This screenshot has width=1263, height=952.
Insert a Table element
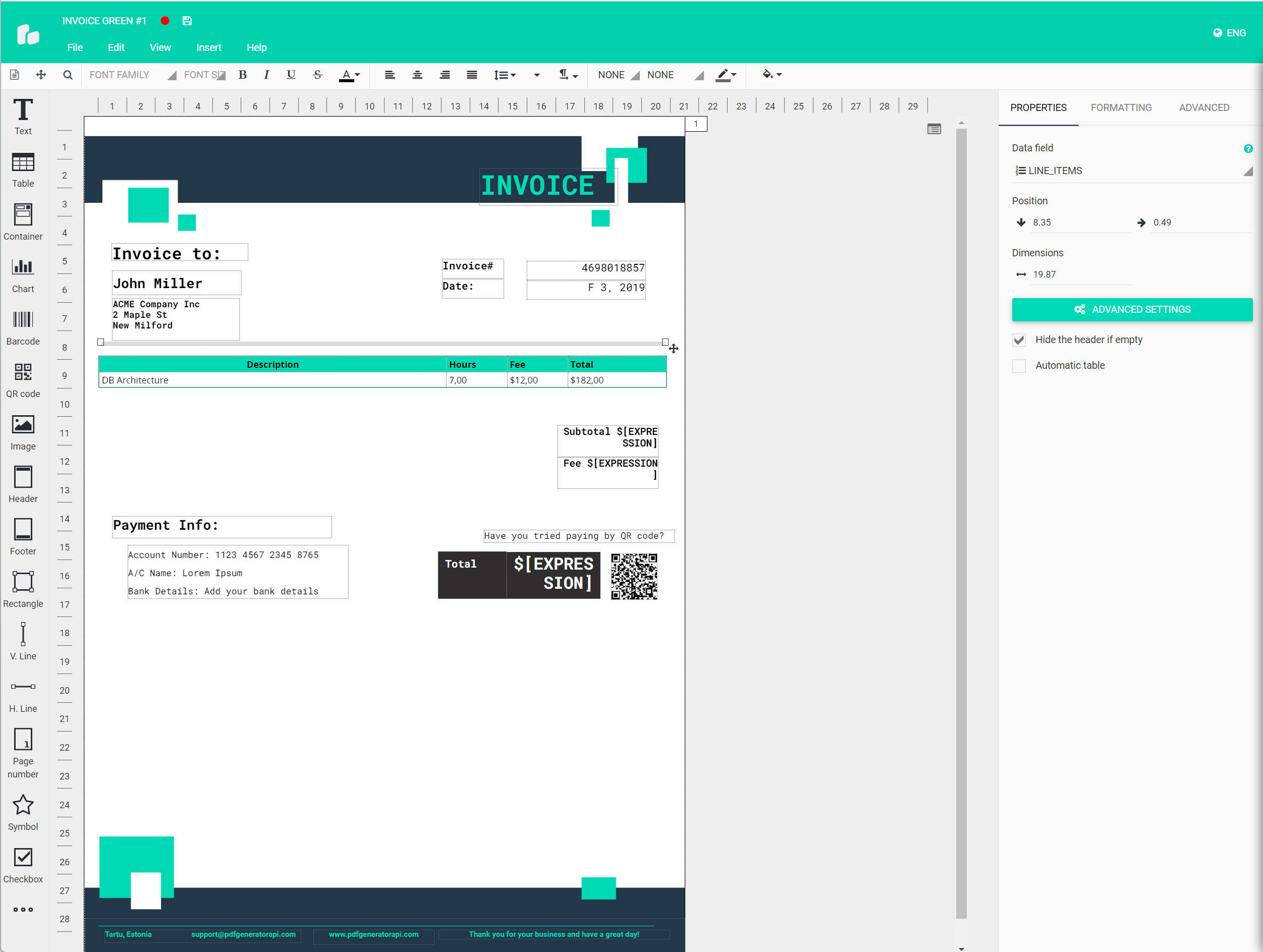click(23, 169)
